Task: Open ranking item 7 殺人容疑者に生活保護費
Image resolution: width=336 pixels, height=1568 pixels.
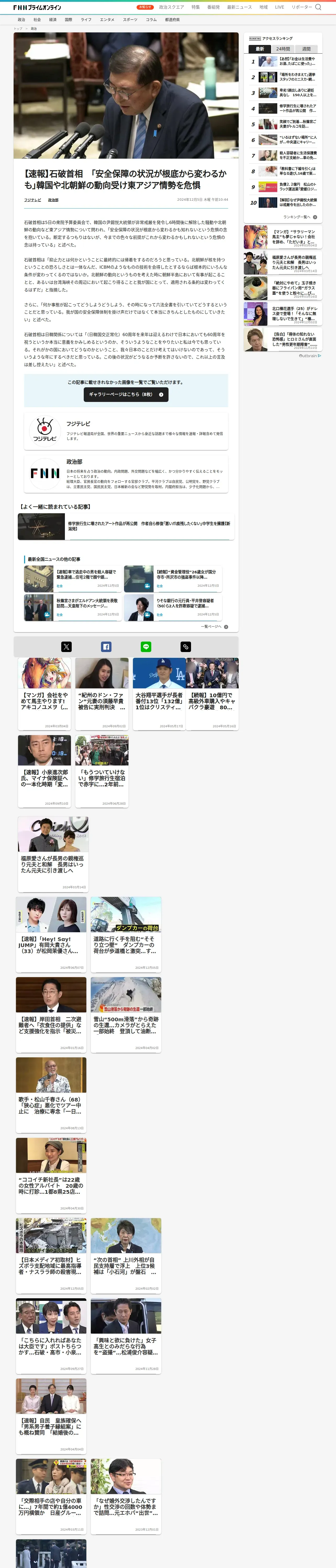Action: pos(283,156)
